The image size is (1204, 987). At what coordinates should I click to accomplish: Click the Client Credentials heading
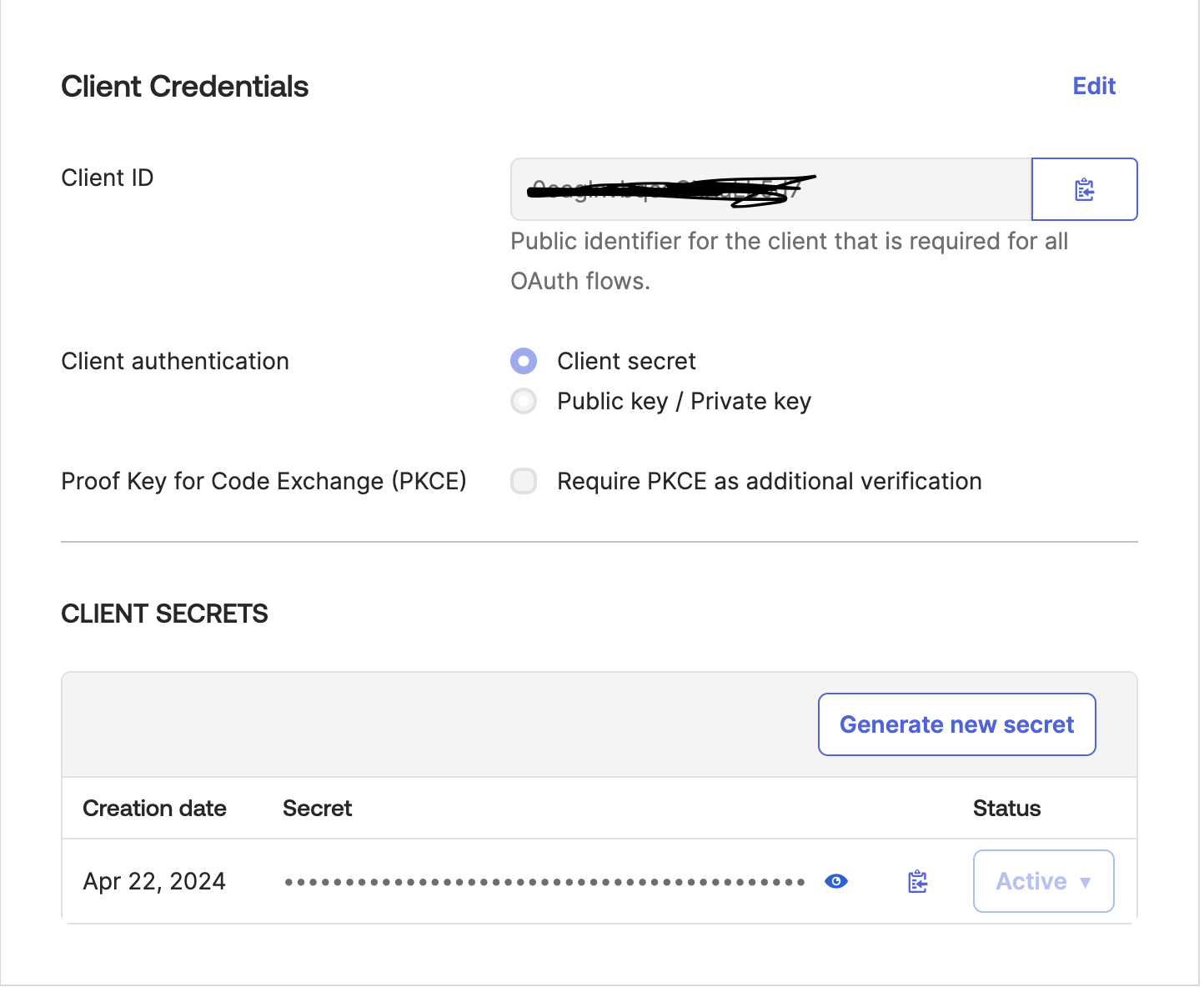(184, 87)
